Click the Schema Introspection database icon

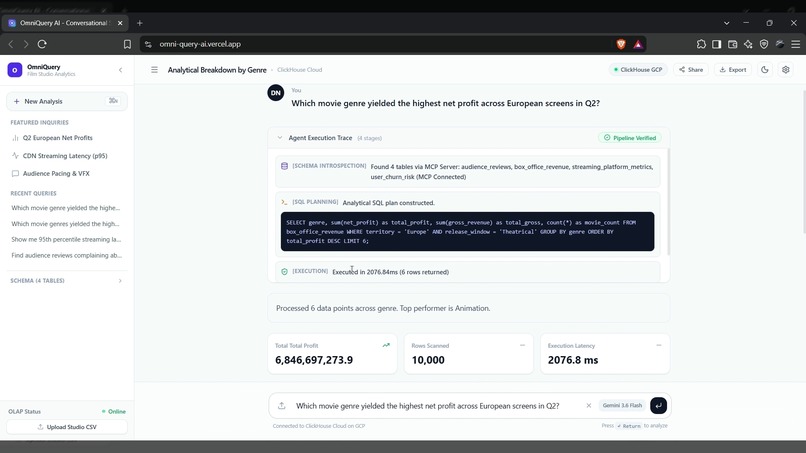(x=284, y=166)
